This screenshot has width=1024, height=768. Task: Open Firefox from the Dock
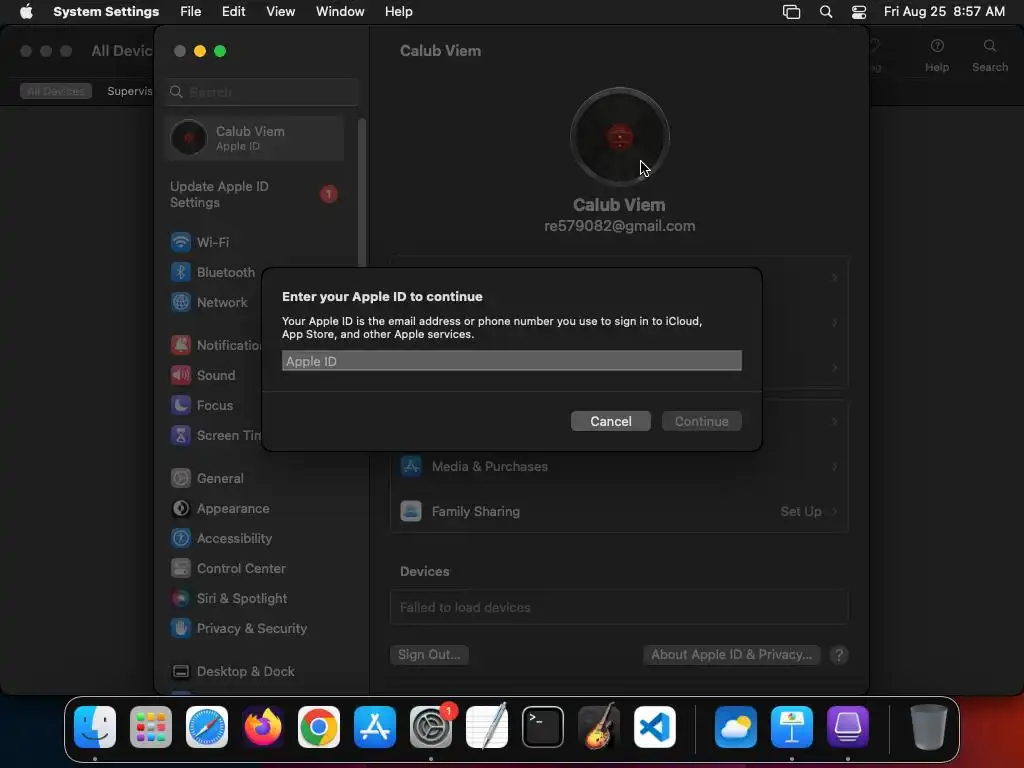tap(263, 727)
